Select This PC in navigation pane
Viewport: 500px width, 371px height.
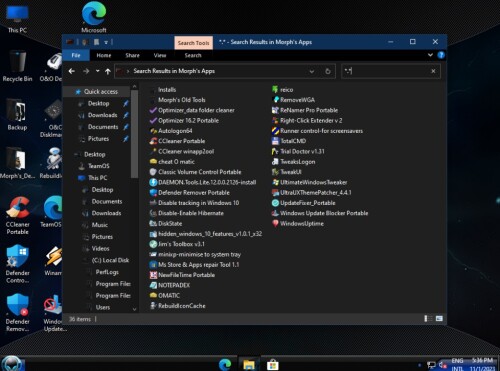[93, 178]
